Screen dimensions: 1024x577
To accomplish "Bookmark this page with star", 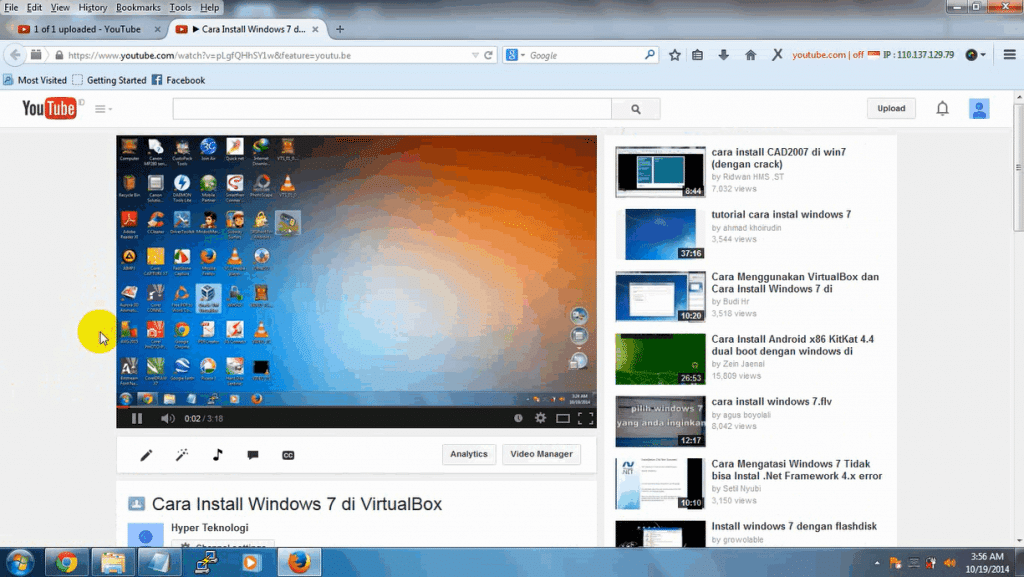I will [x=675, y=55].
